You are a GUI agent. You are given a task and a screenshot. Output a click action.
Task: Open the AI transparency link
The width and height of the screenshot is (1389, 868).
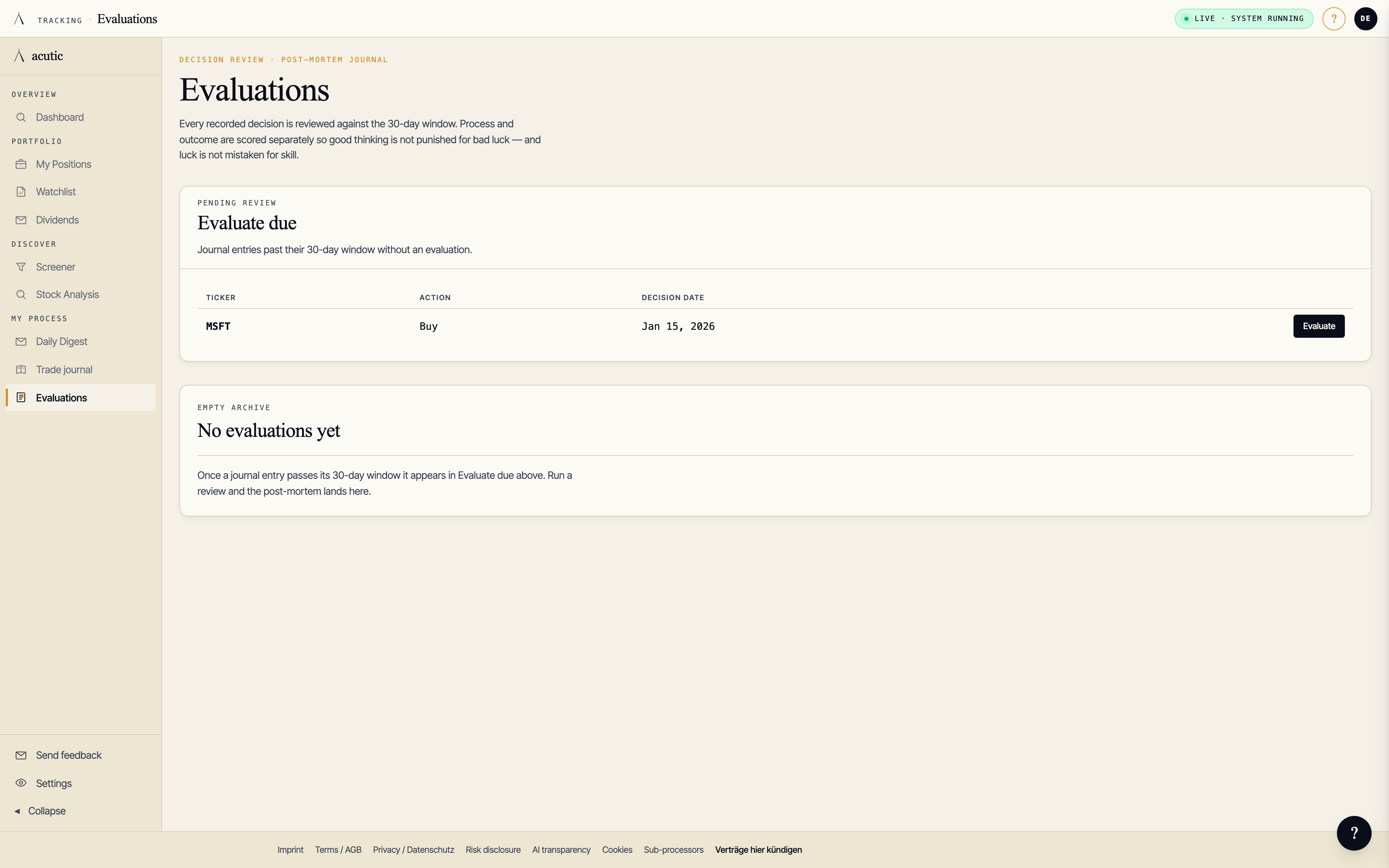click(561, 850)
